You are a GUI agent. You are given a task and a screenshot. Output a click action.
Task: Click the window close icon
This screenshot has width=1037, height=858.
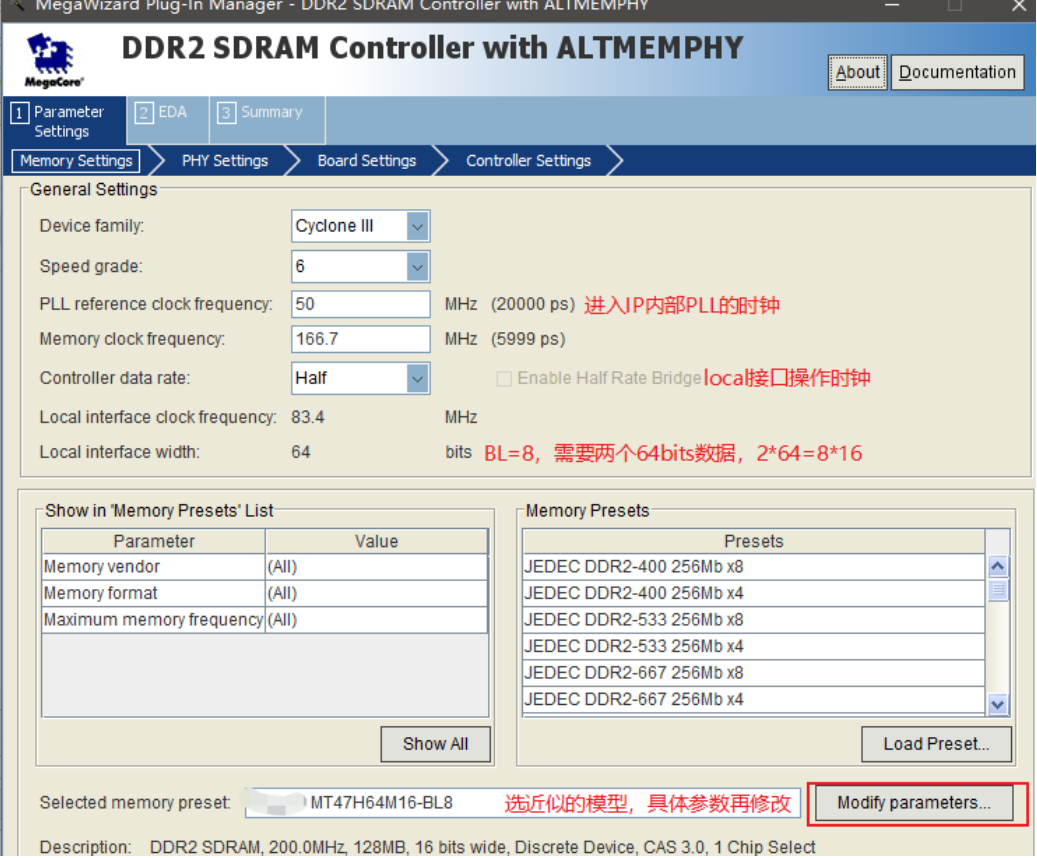(x=1017, y=8)
